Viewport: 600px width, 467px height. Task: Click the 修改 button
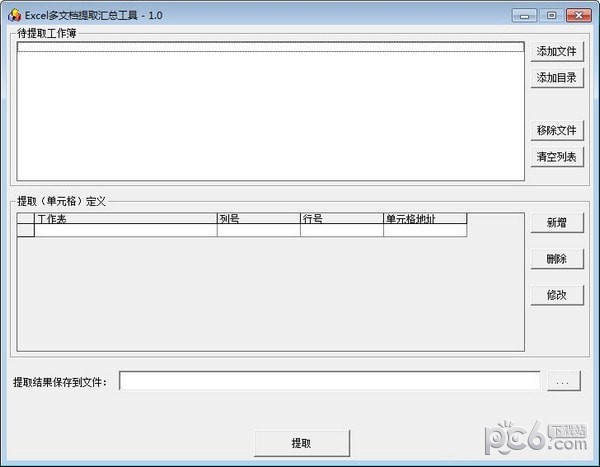(556, 294)
